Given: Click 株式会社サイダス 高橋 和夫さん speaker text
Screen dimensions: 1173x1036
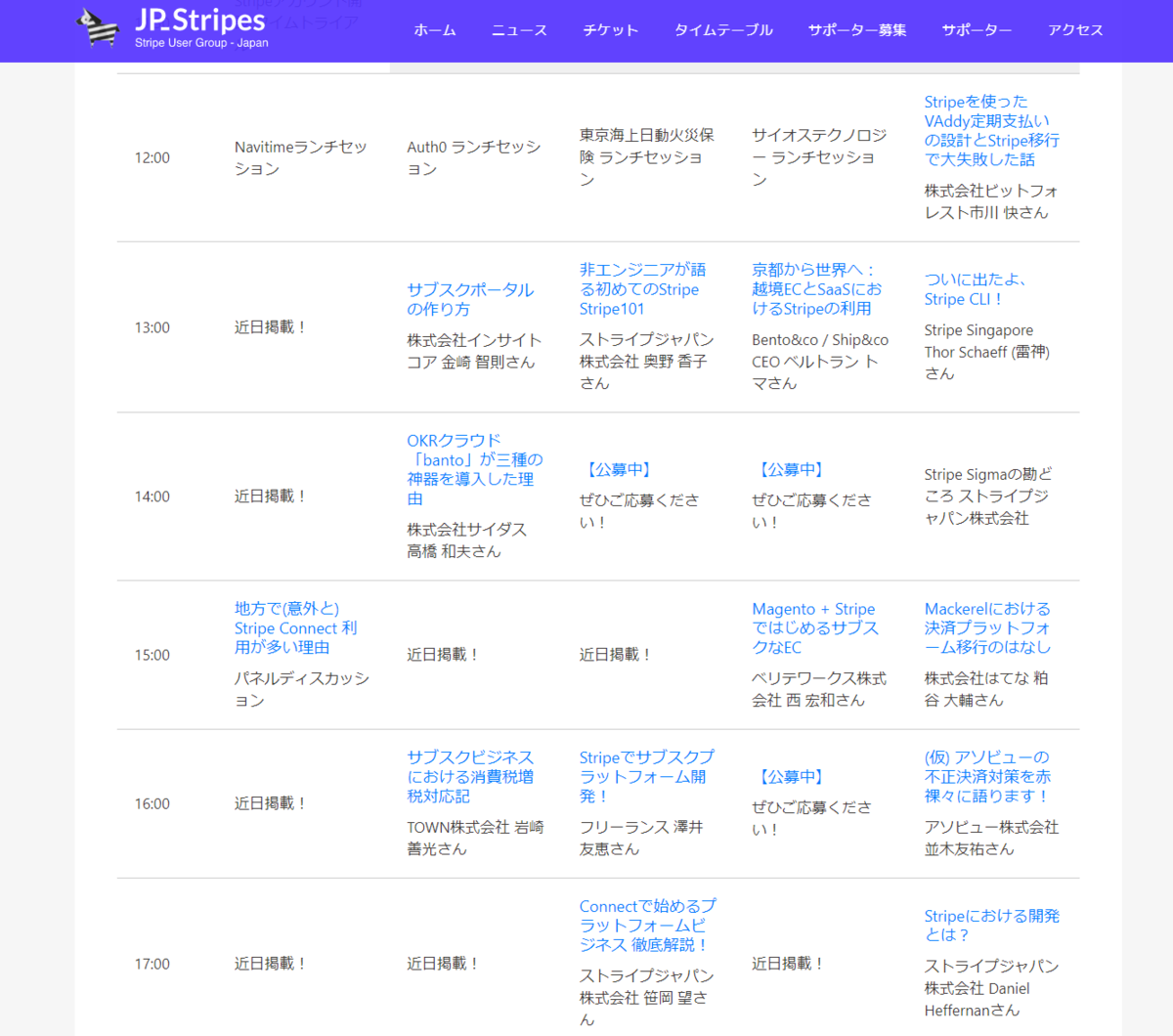Looking at the screenshot, I should pyautogui.click(x=466, y=540).
